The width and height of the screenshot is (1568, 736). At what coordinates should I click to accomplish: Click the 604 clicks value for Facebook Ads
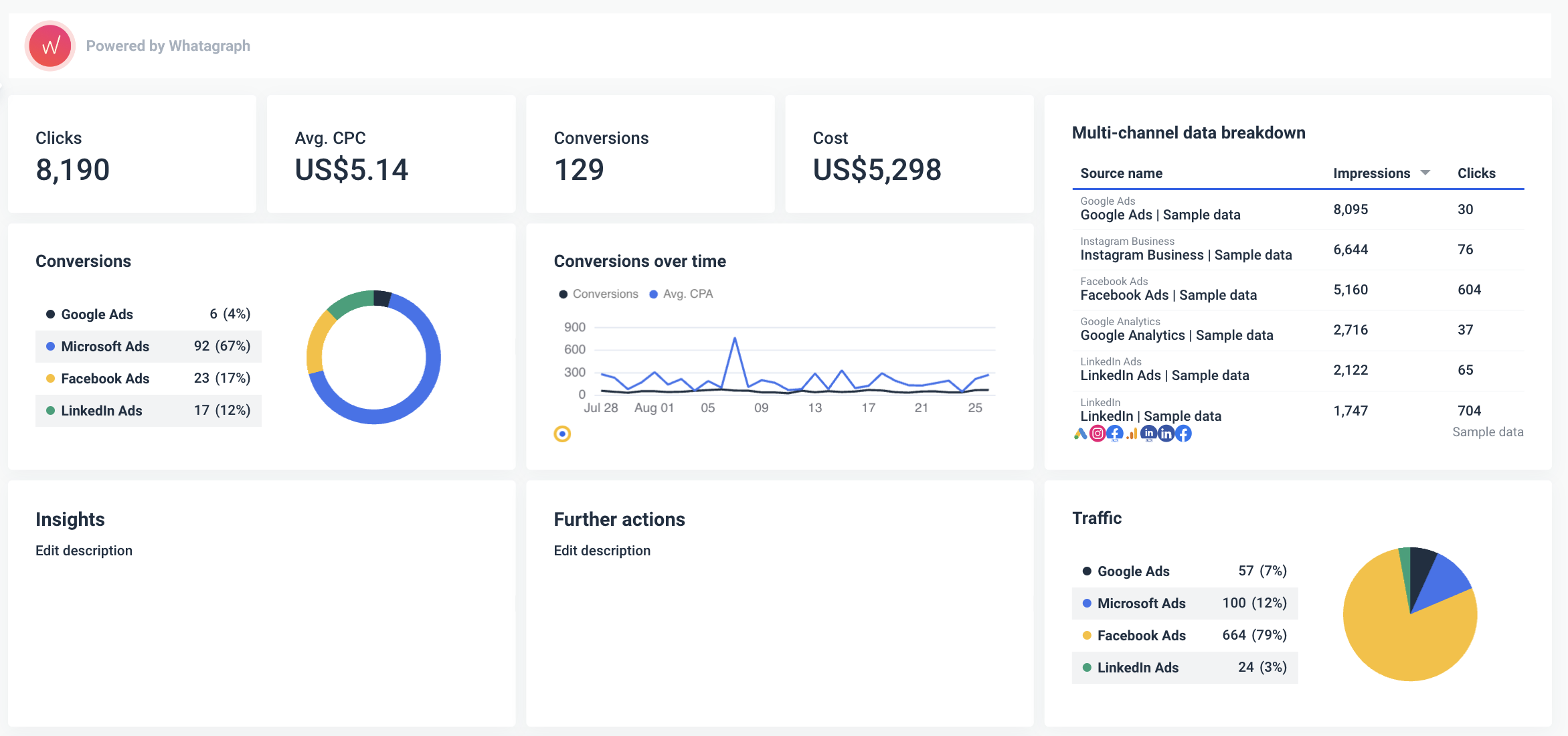(1469, 290)
